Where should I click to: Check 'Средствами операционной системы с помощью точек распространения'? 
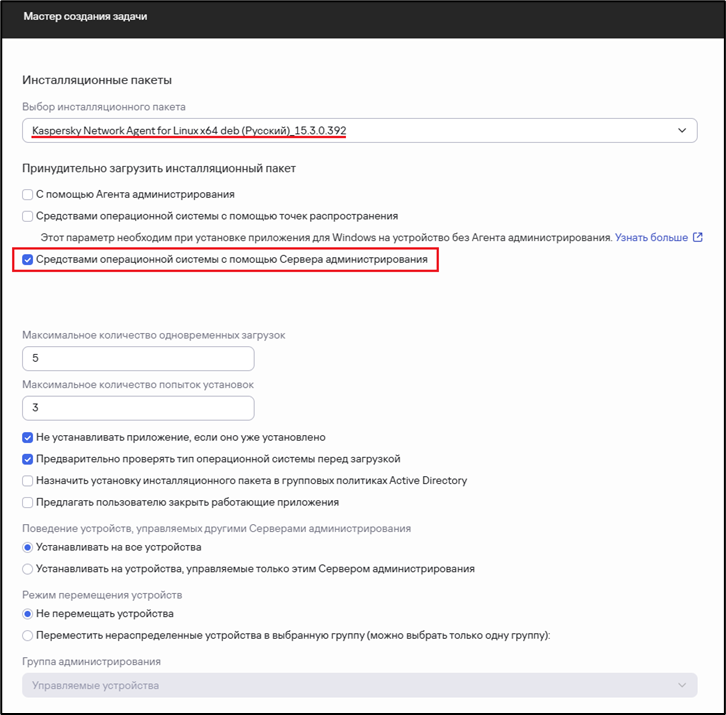coord(28,216)
